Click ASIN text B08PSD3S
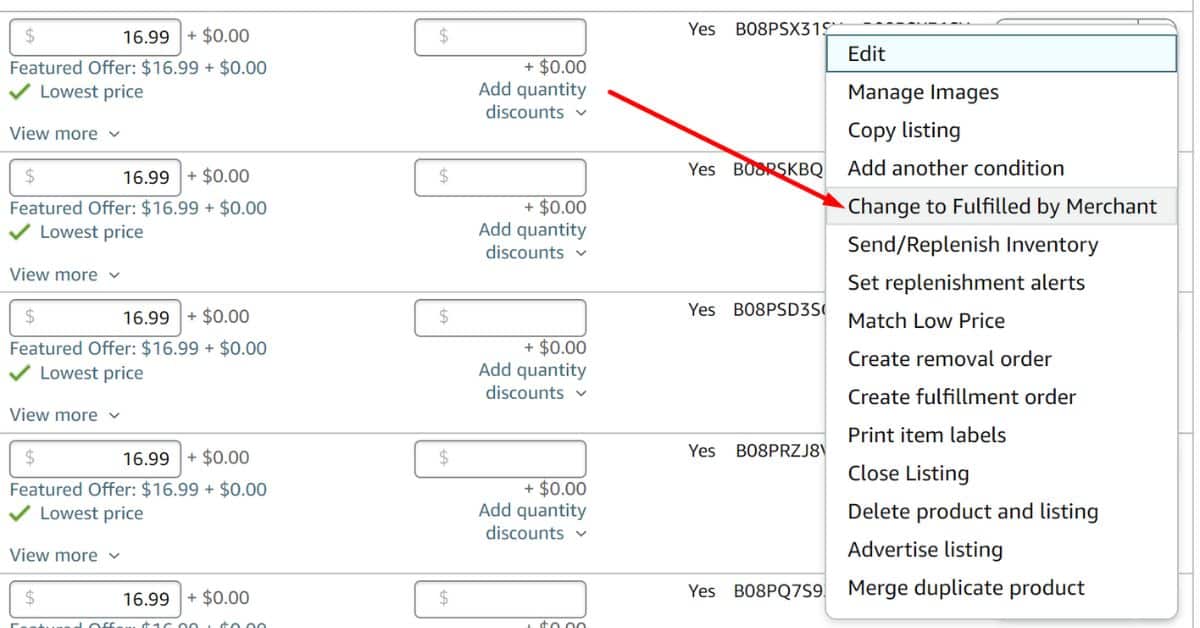The height and width of the screenshot is (628, 1200). 780,310
